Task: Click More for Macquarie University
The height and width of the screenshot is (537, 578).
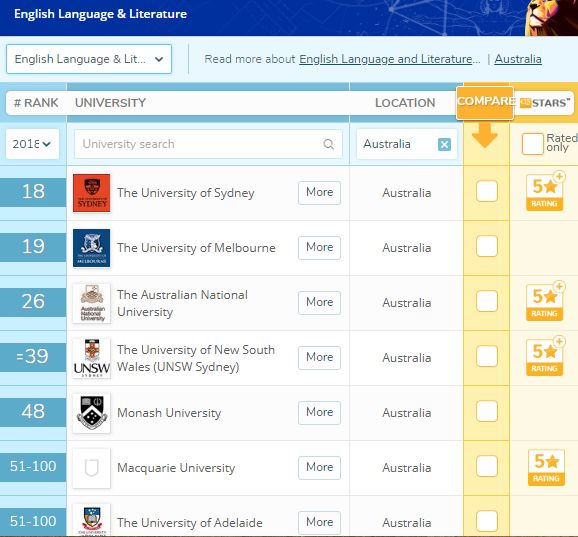Action: click(x=319, y=467)
